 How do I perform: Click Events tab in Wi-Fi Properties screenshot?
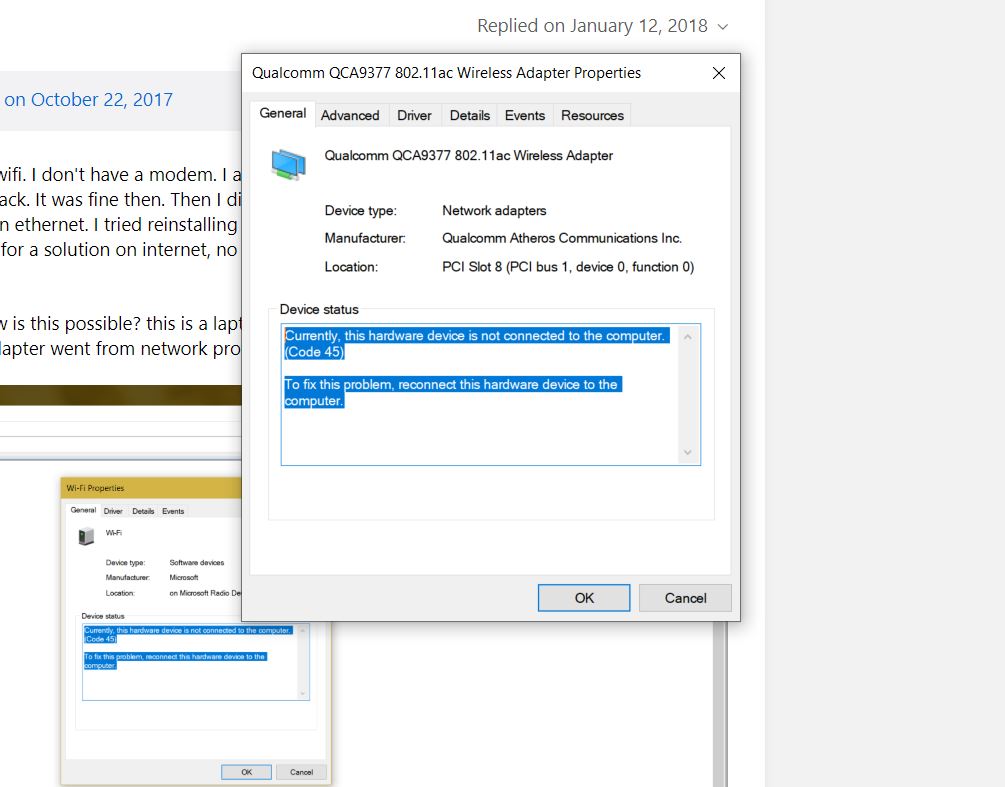coord(173,511)
